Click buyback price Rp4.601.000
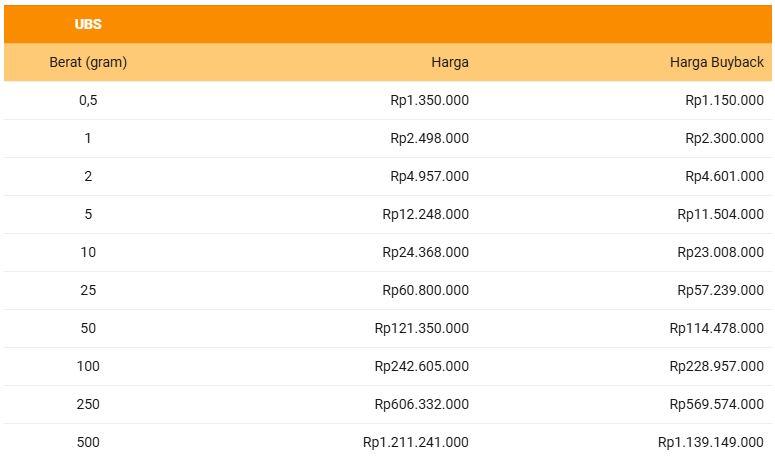775x456 pixels. pyautogui.click(x=724, y=176)
